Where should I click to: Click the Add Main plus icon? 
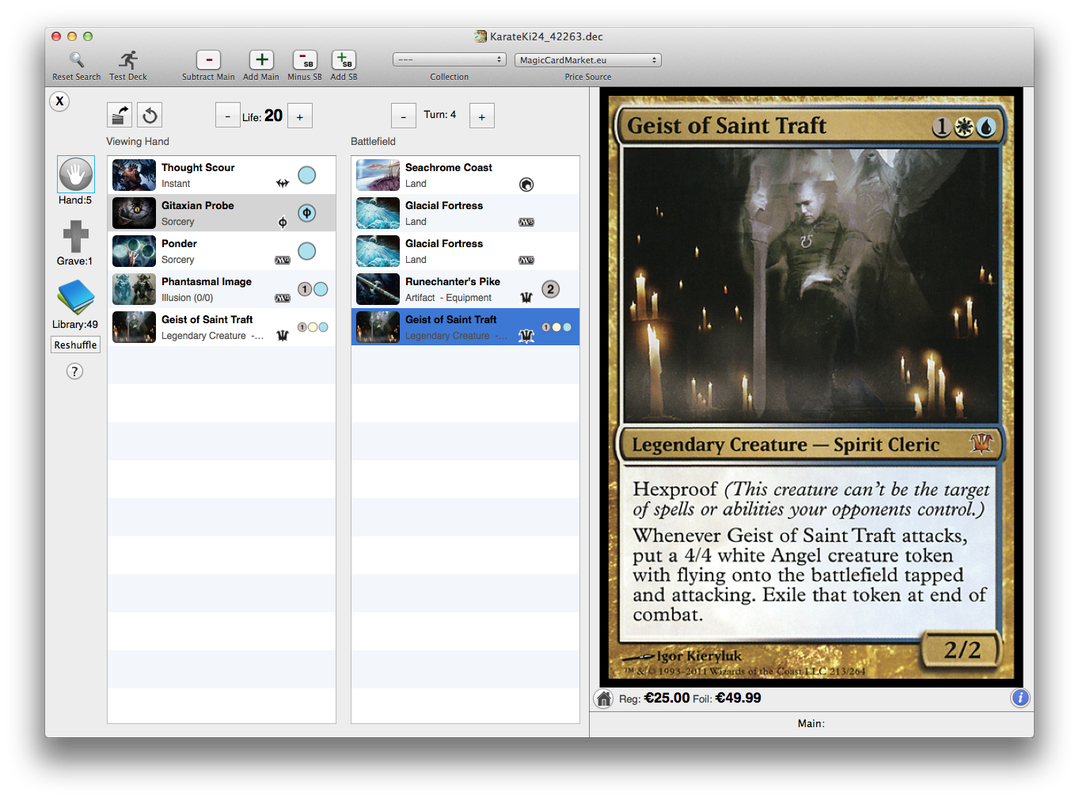tap(261, 60)
